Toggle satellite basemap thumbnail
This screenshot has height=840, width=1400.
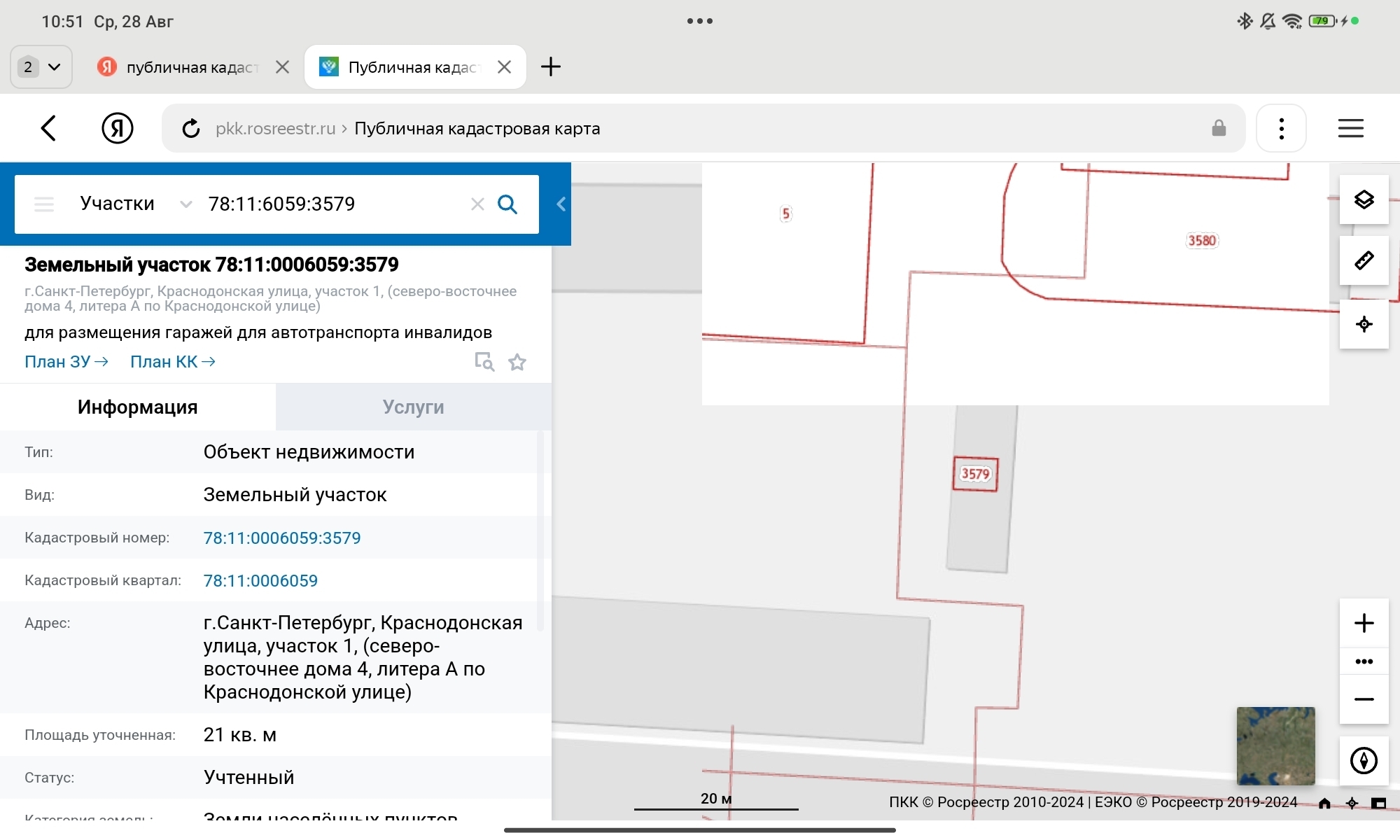[x=1275, y=745]
